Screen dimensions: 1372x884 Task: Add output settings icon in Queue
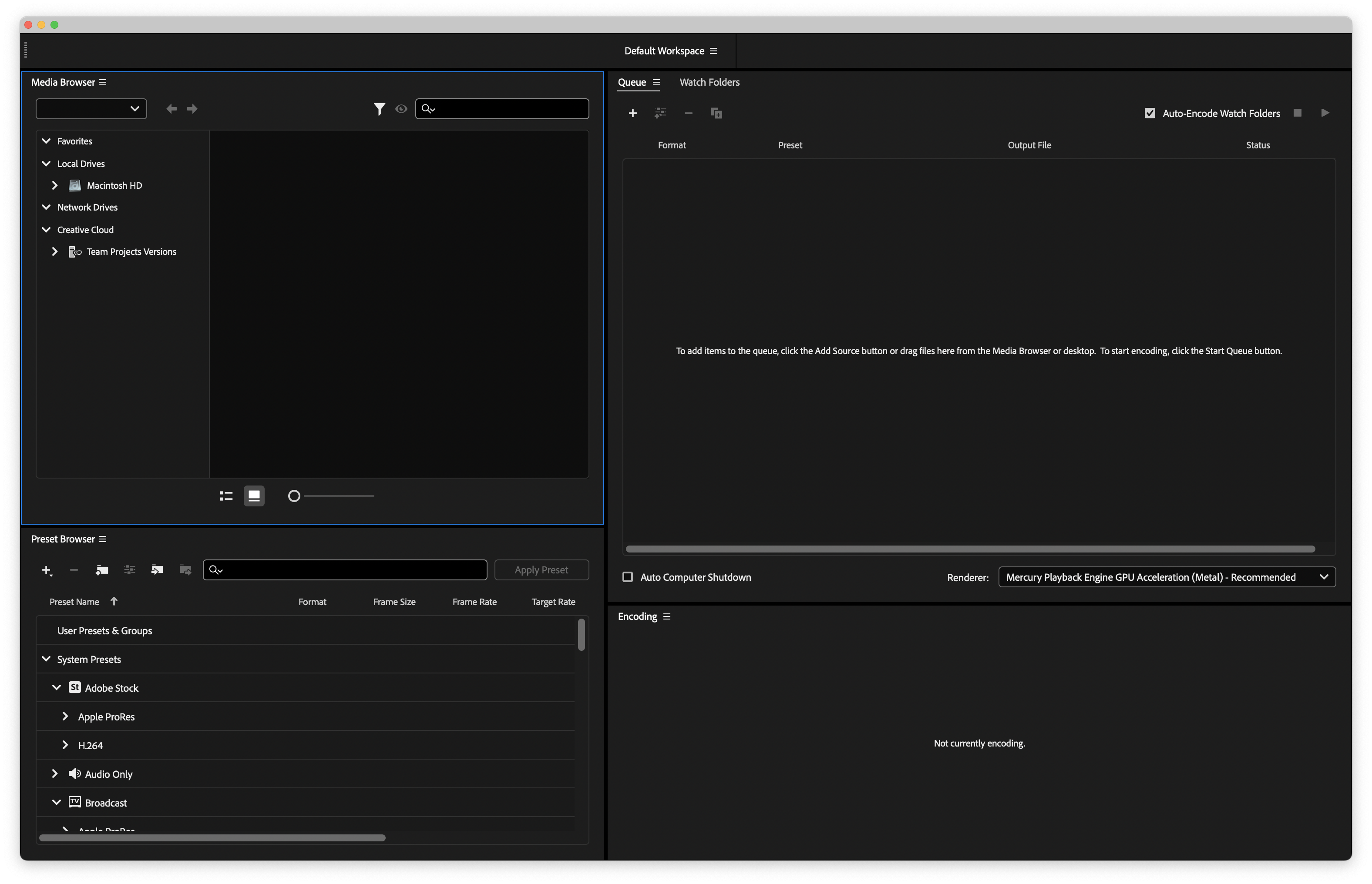pyautogui.click(x=660, y=113)
